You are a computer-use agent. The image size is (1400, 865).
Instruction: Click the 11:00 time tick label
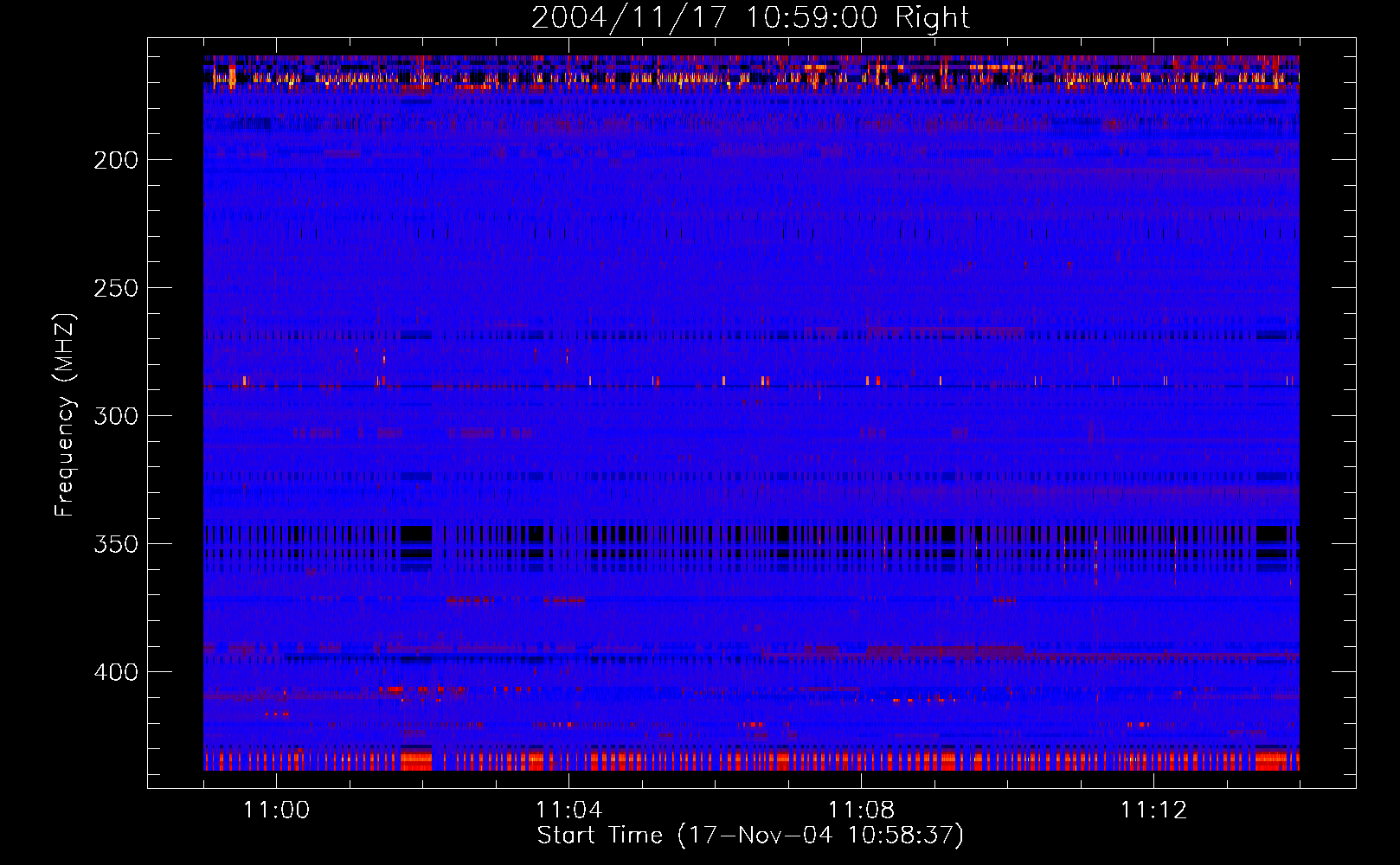coord(277,811)
